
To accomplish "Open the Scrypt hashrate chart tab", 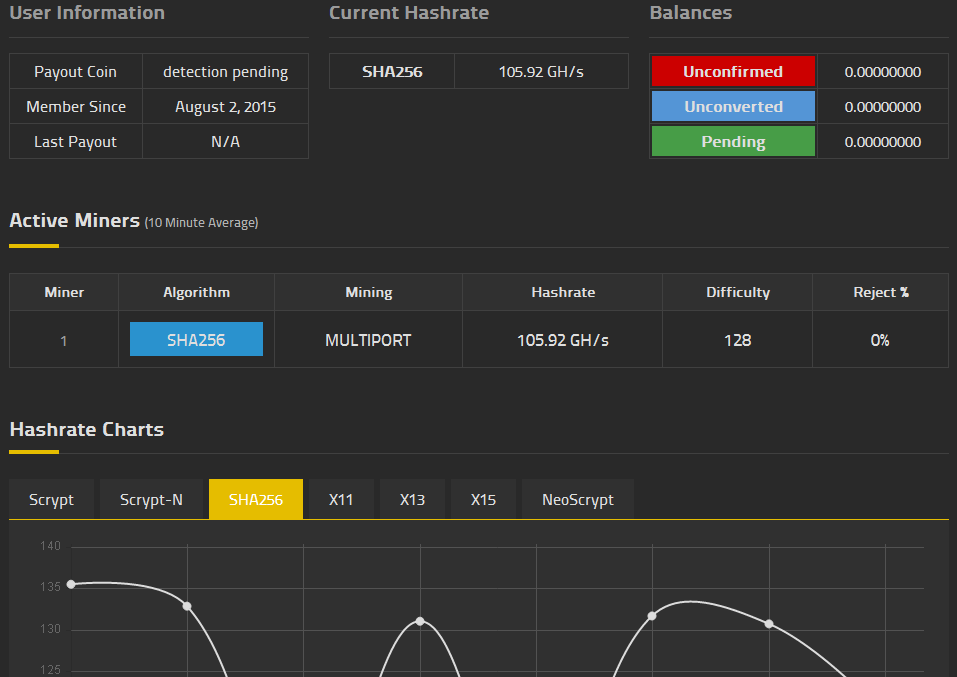I will click(x=51, y=499).
